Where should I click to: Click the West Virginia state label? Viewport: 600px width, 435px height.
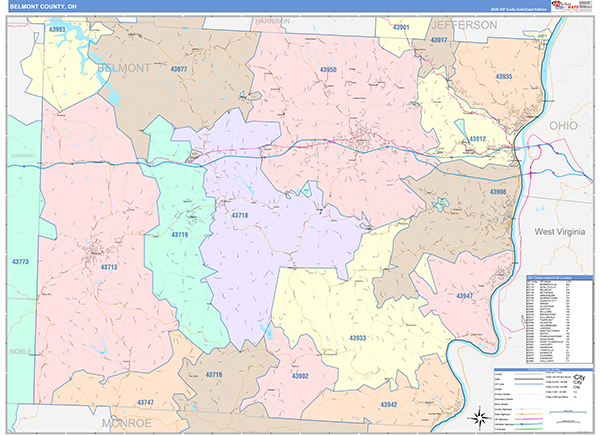(559, 231)
